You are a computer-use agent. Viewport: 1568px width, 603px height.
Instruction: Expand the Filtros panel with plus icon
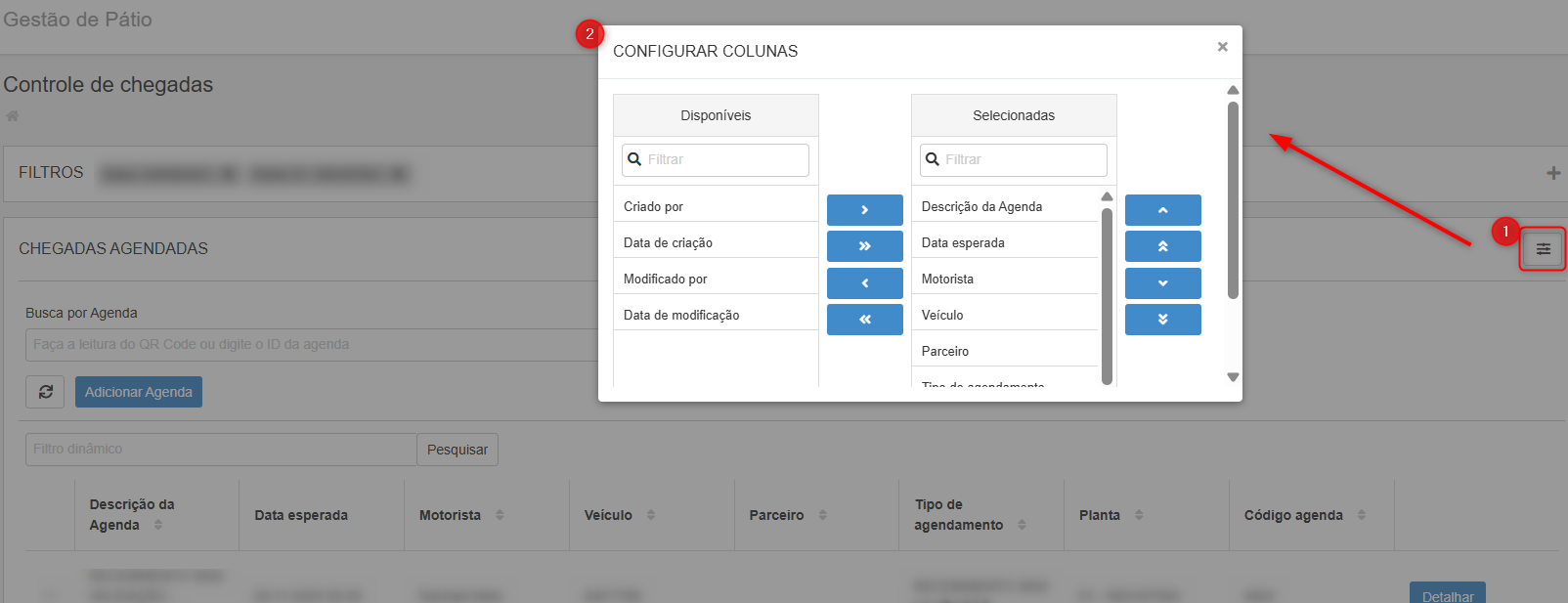(x=1552, y=173)
